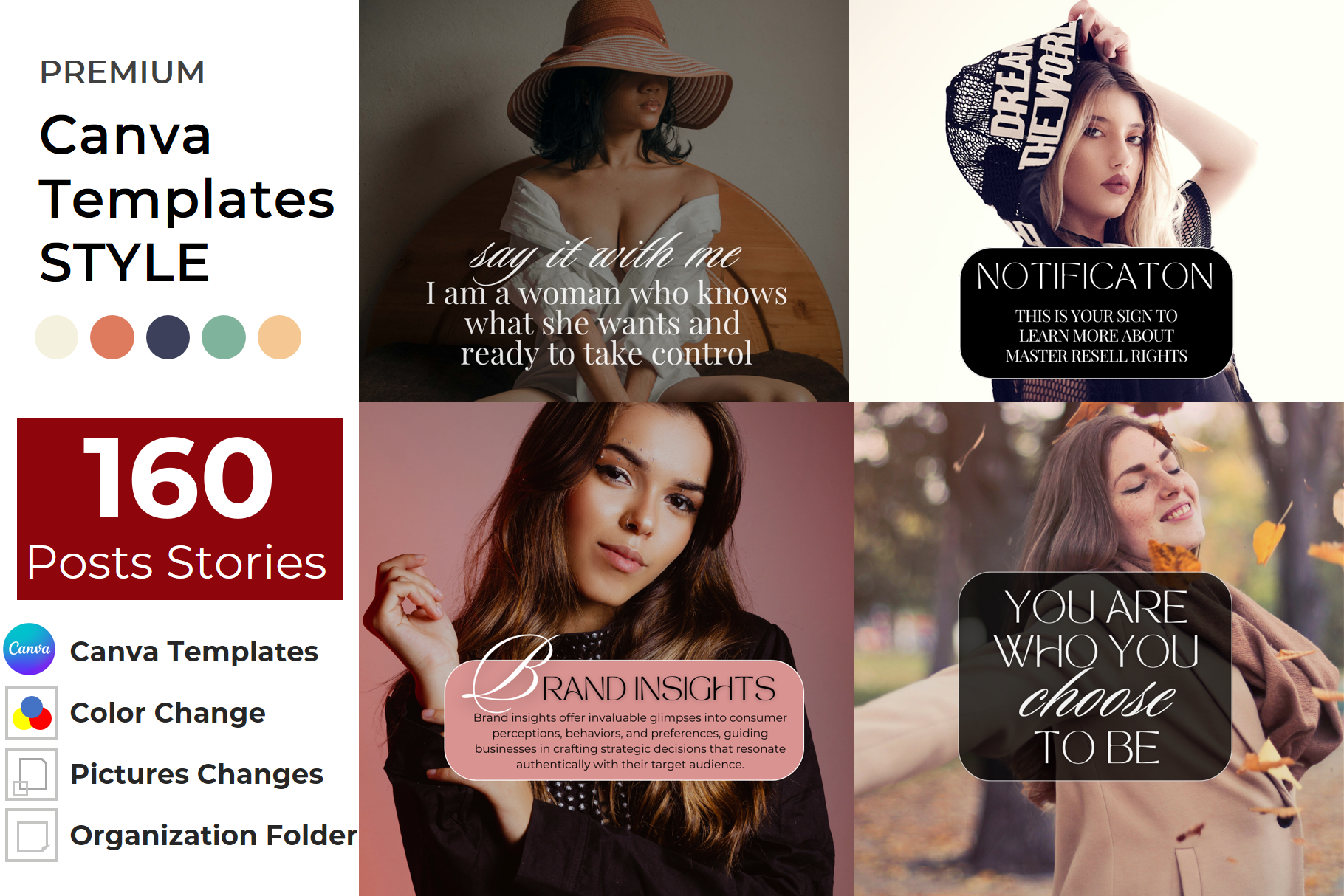
Task: Click the Organization Folder square icon
Action: click(32, 835)
